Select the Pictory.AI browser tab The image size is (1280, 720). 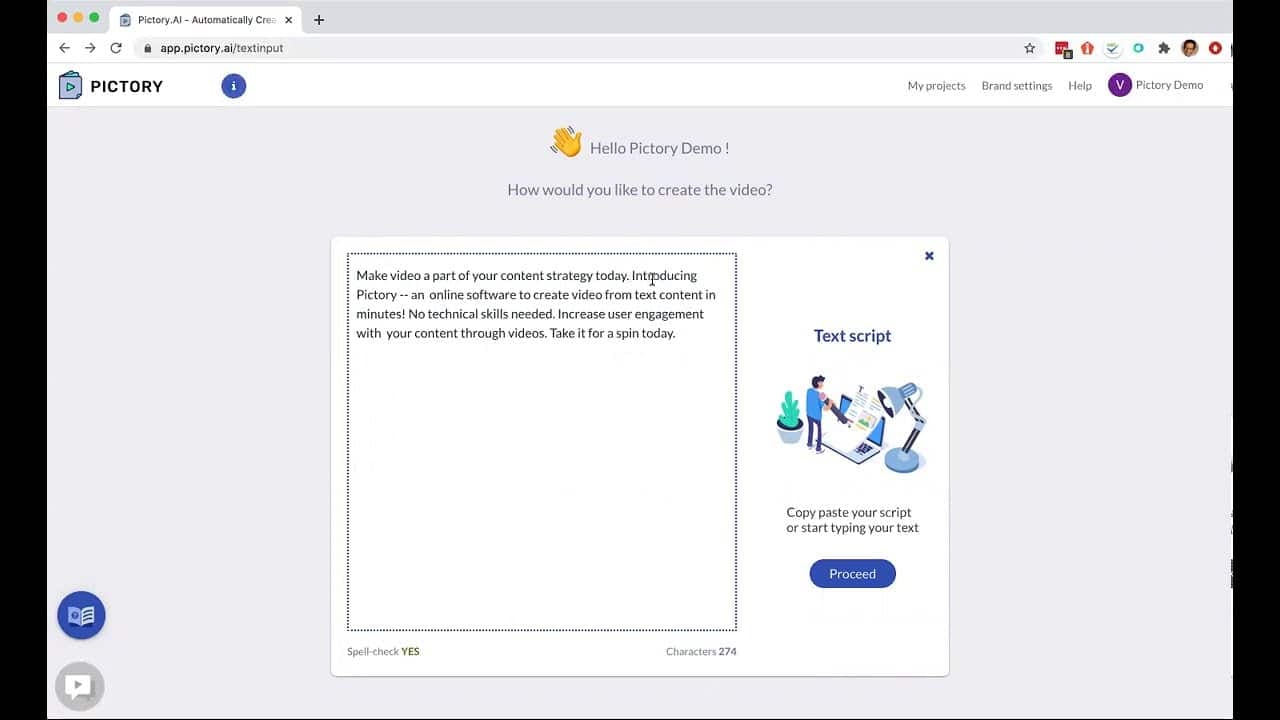206,19
